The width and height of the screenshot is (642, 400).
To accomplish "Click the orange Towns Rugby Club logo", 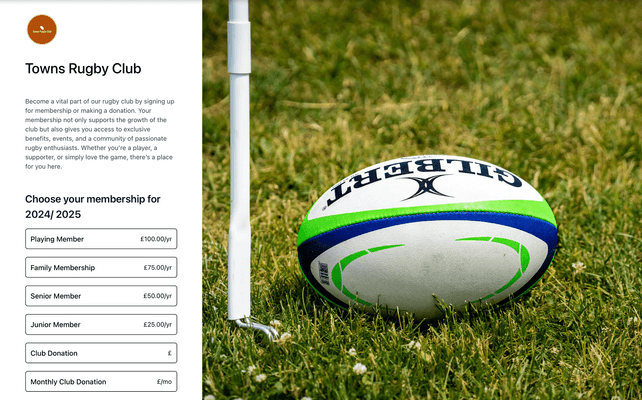I will (x=42, y=29).
